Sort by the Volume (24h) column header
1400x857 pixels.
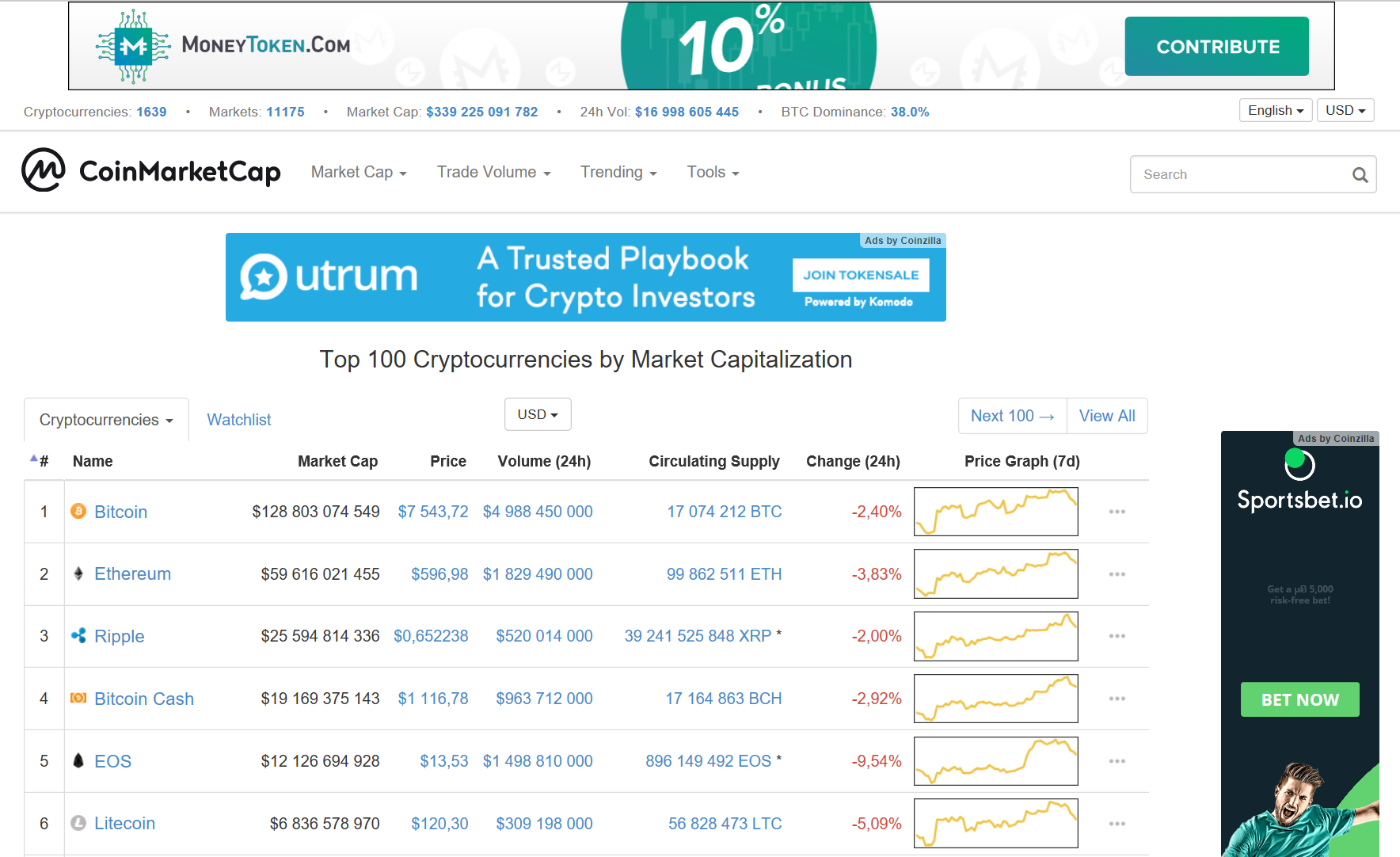[544, 461]
